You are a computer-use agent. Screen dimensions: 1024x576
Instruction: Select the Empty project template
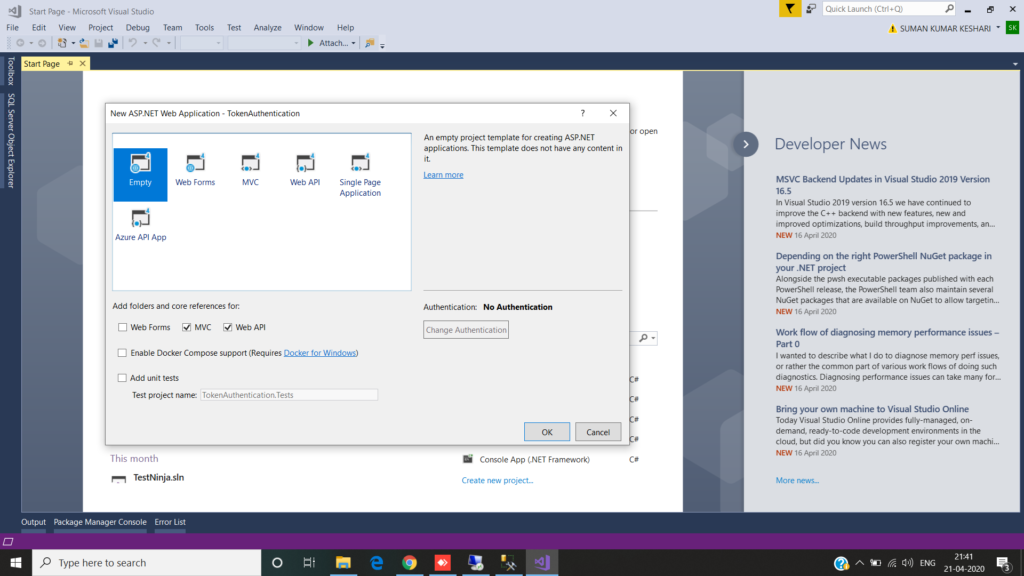[140, 174]
